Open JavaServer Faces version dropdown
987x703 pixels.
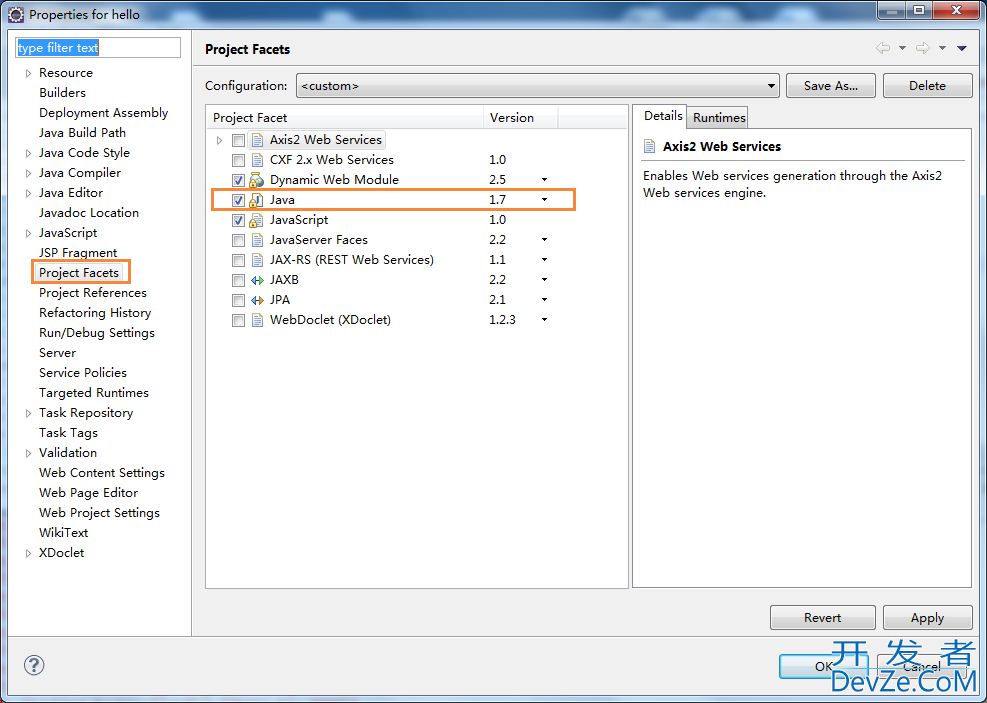click(544, 240)
